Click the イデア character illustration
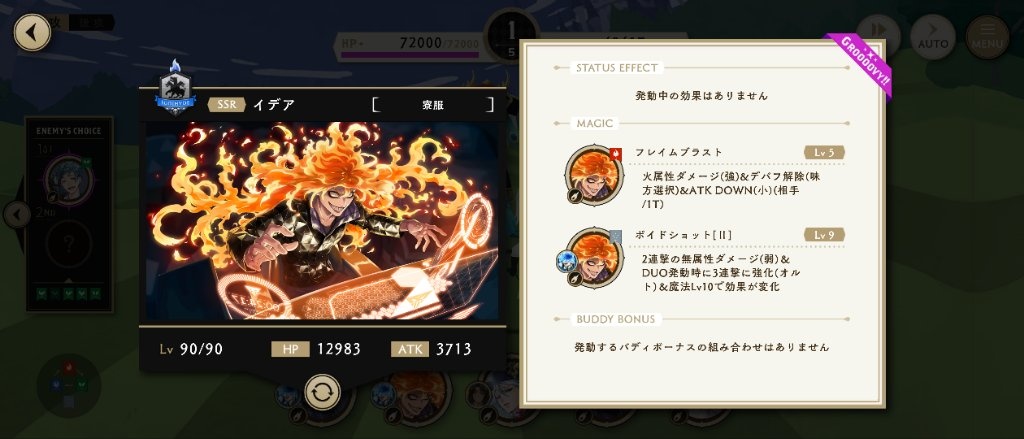The height and width of the screenshot is (439, 1024). coord(323,221)
